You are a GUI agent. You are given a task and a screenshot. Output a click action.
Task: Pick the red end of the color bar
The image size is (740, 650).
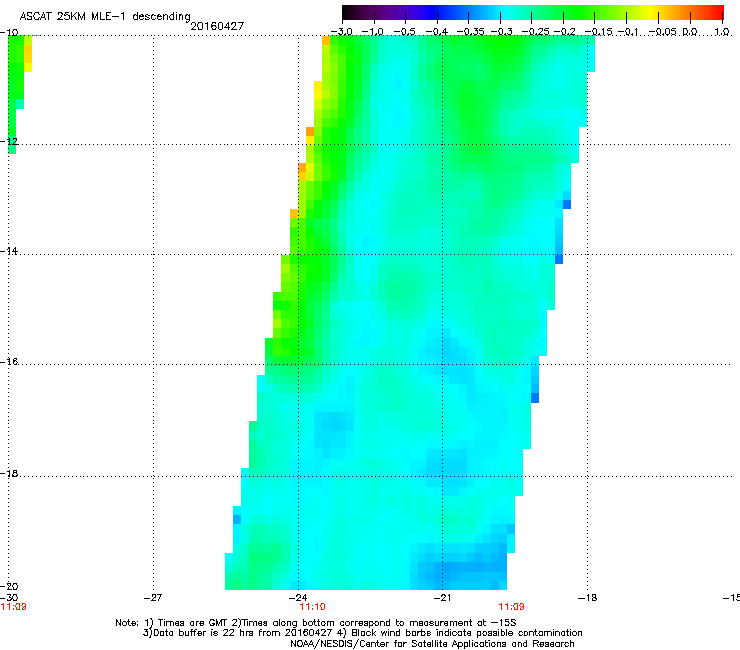click(717, 12)
